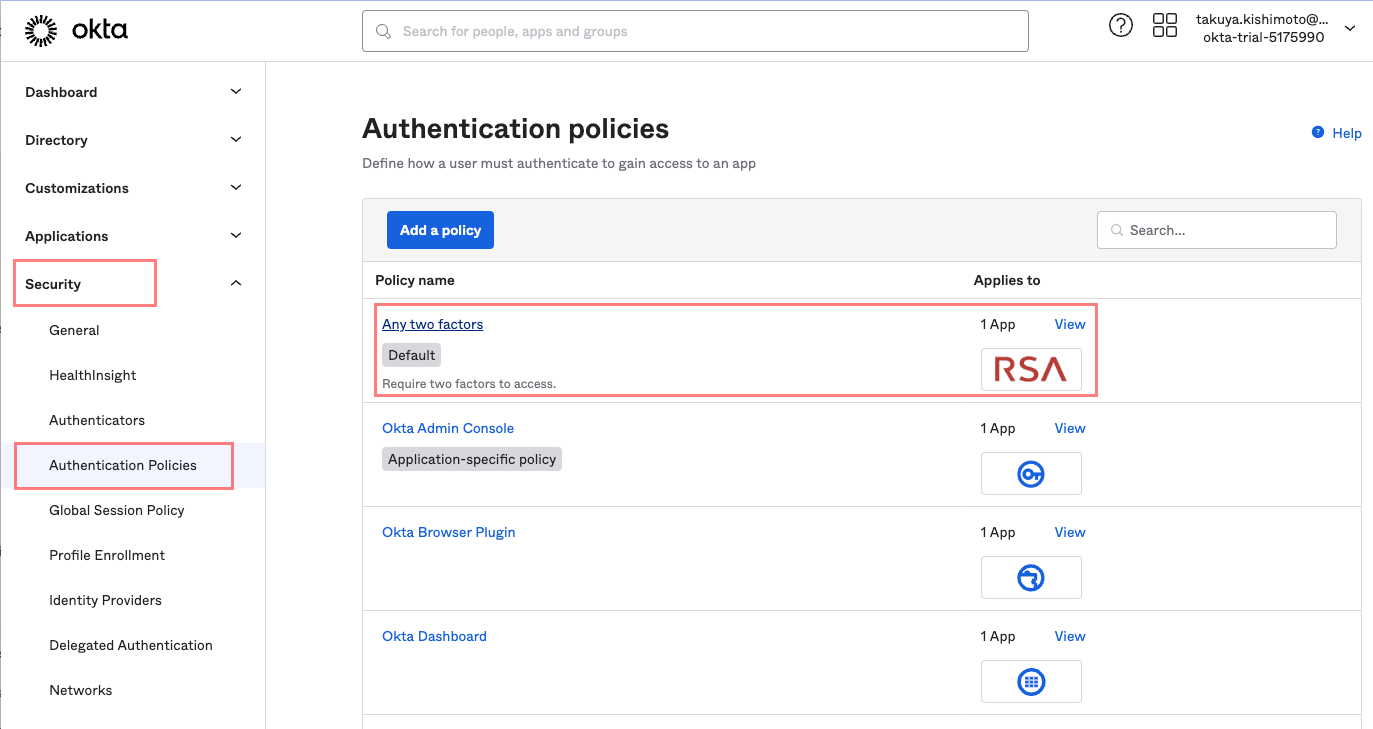Go to Authenticators in the sidebar
This screenshot has width=1373, height=729.
[x=97, y=420]
